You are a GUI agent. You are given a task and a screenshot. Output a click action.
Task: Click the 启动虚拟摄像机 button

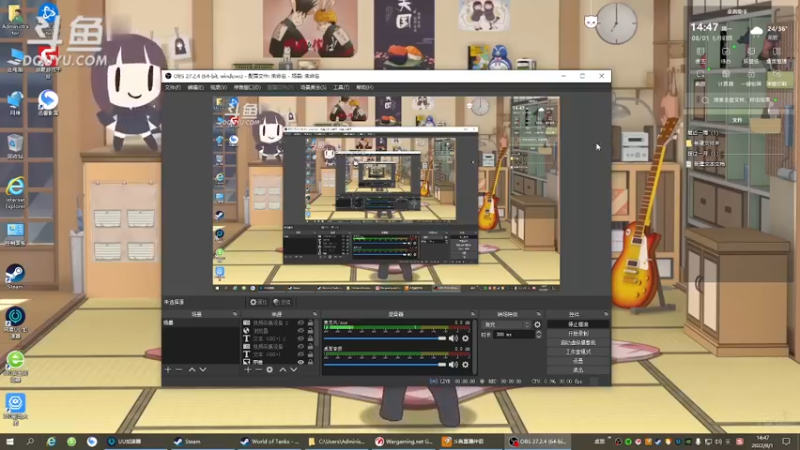pos(578,343)
